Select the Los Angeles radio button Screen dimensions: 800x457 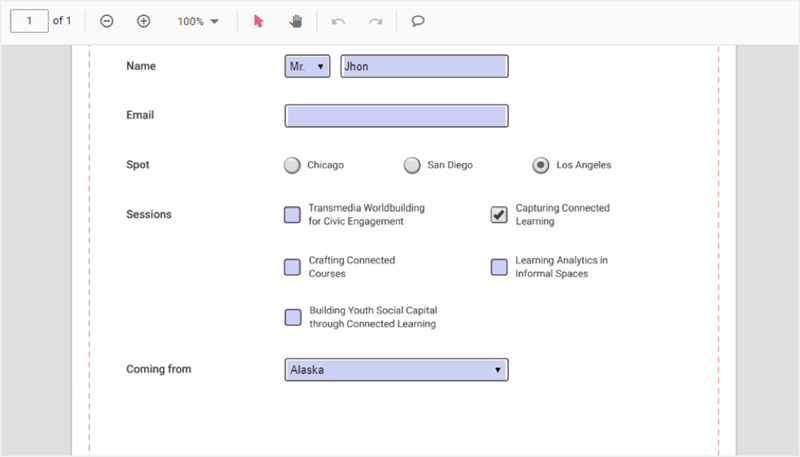(x=540, y=165)
